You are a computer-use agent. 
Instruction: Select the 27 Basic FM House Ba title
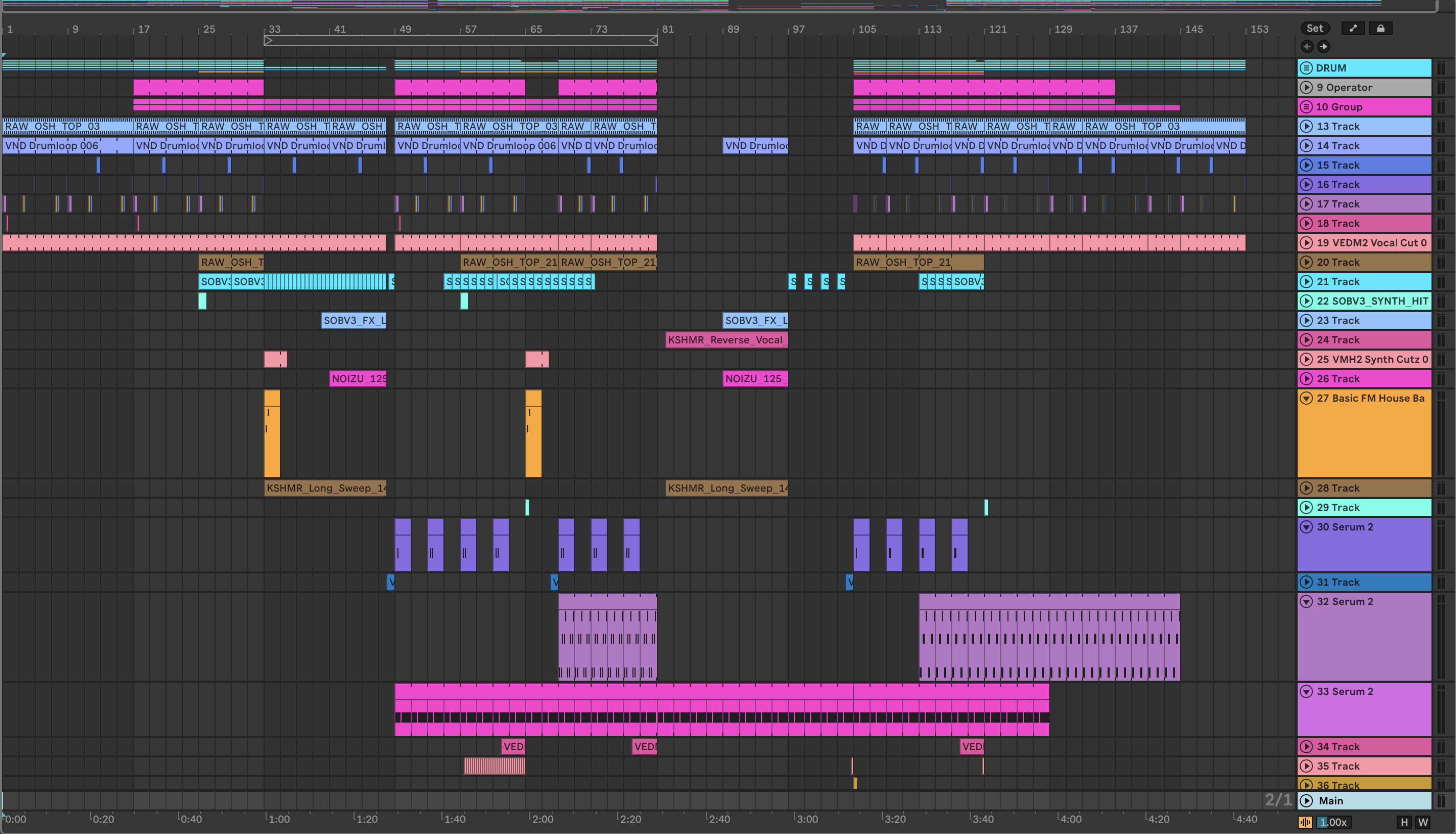click(x=1370, y=398)
